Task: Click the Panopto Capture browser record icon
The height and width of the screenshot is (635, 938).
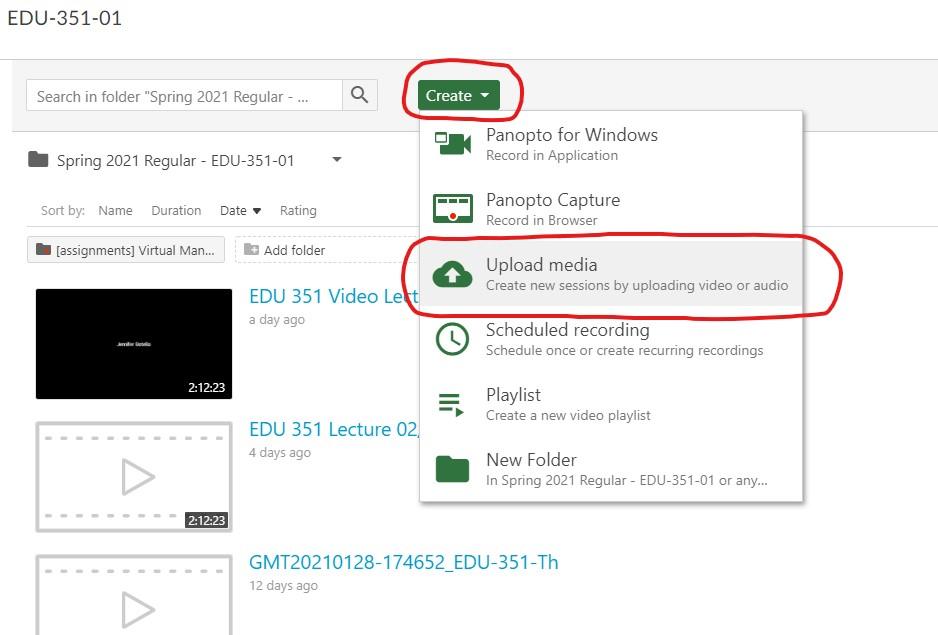Action: point(452,208)
